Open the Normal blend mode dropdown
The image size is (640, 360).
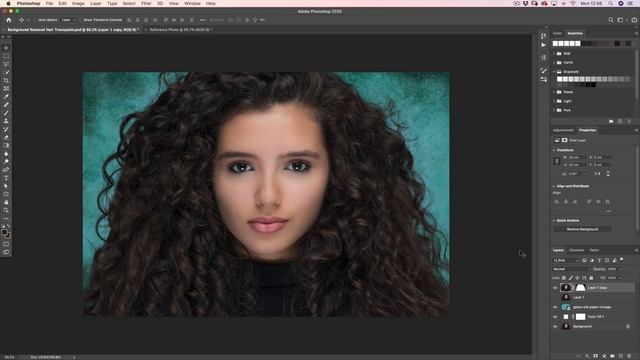pos(572,269)
